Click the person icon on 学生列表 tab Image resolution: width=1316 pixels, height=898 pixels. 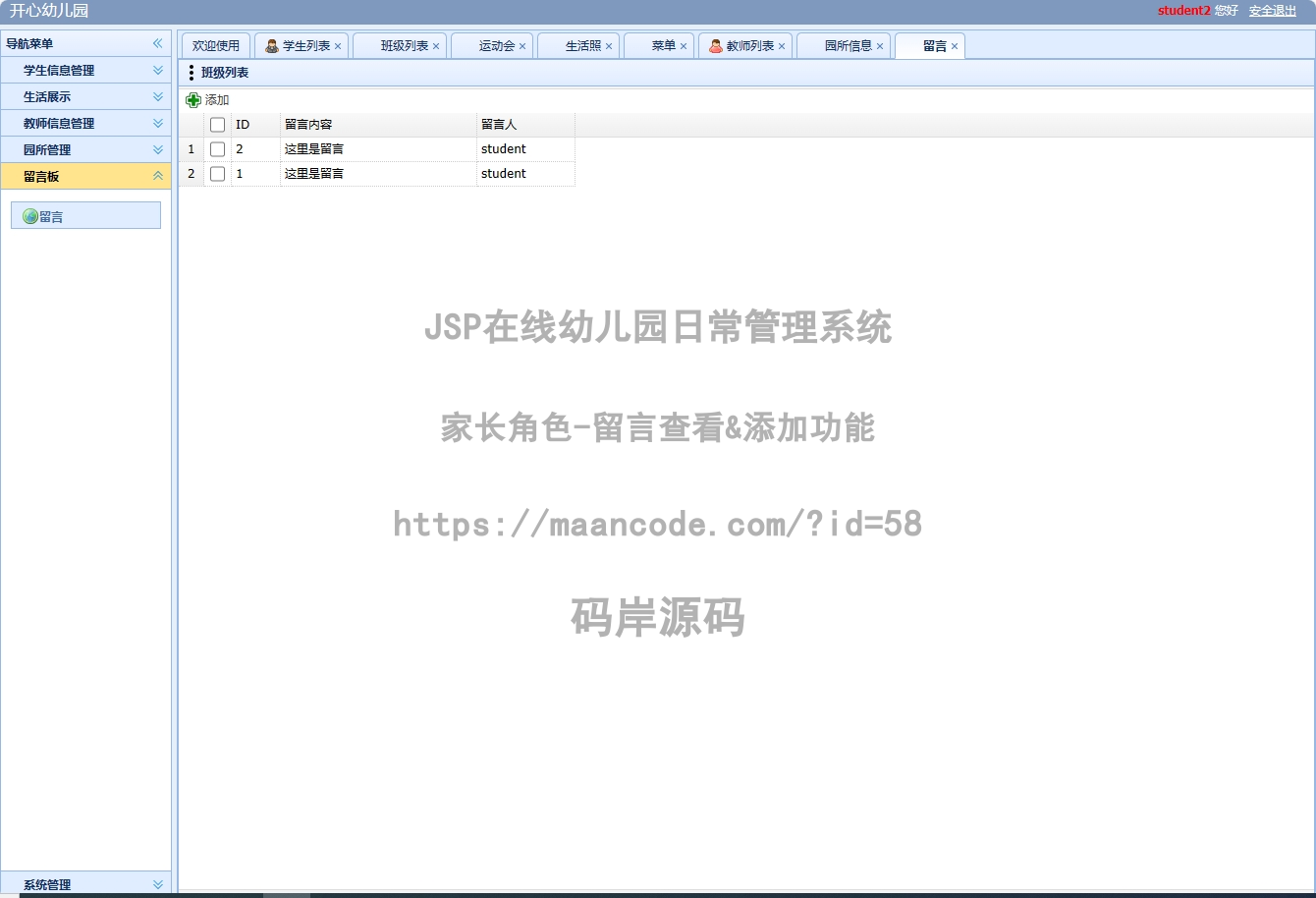point(272,46)
